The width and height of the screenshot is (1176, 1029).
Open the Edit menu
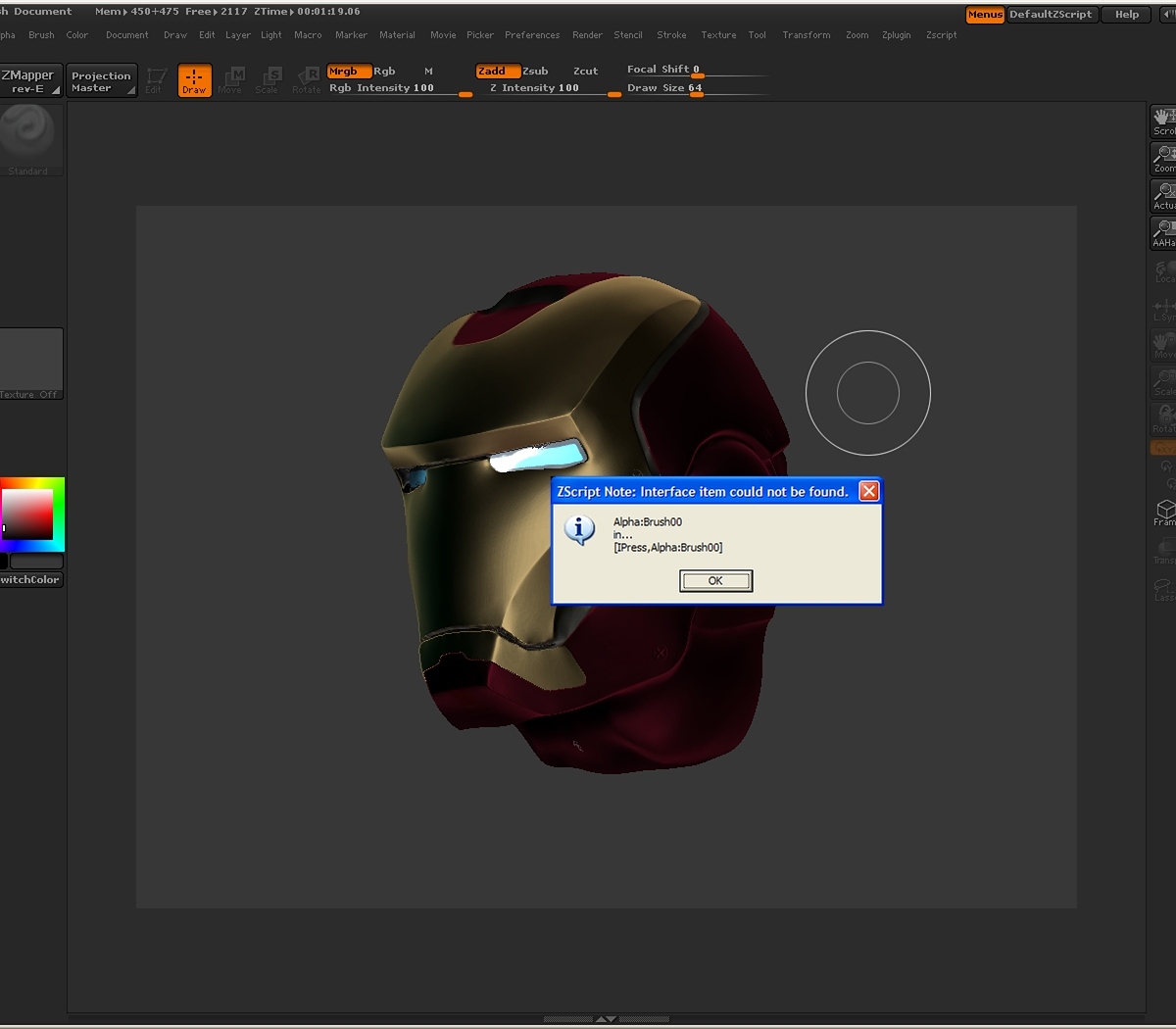207,34
